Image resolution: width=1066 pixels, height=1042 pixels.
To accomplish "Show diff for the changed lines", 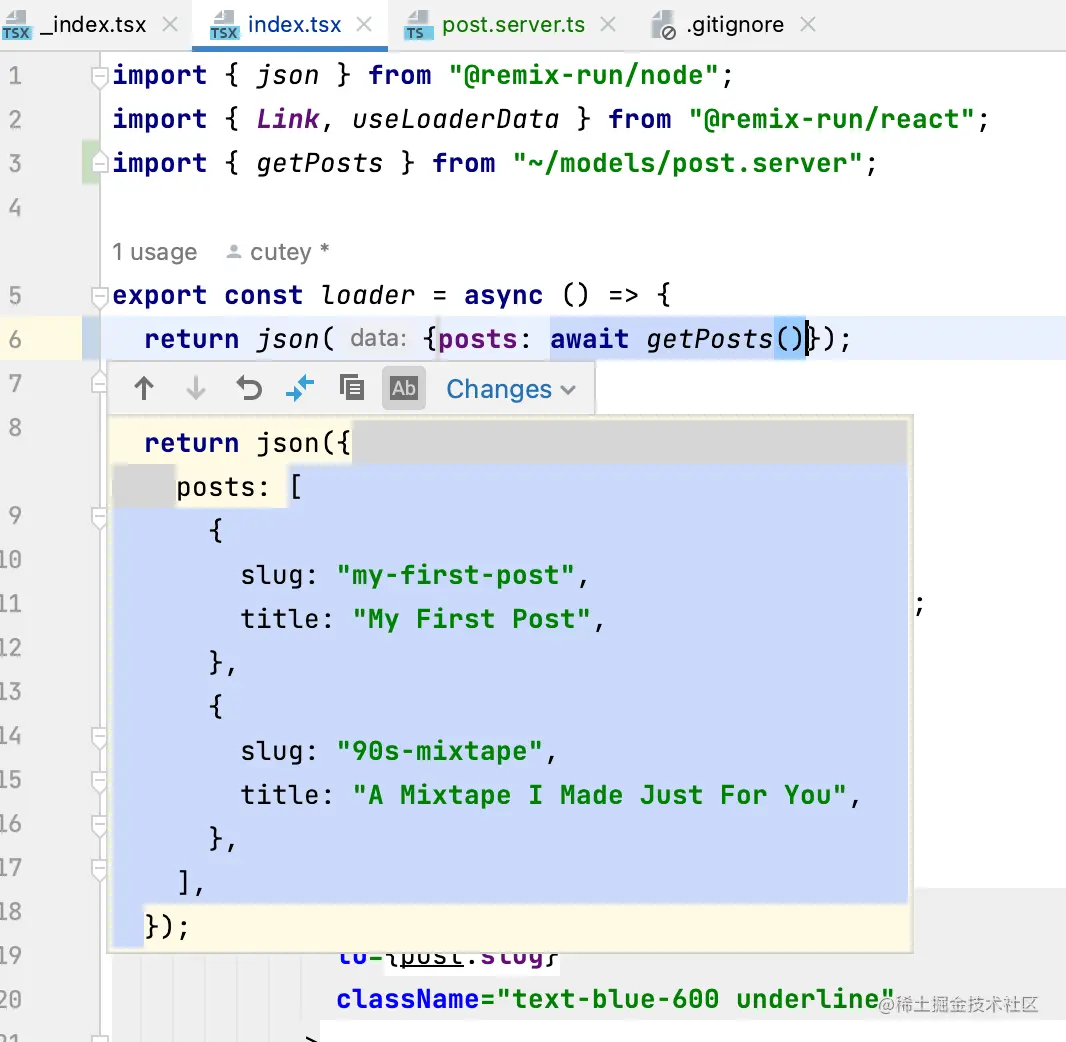I will point(300,388).
